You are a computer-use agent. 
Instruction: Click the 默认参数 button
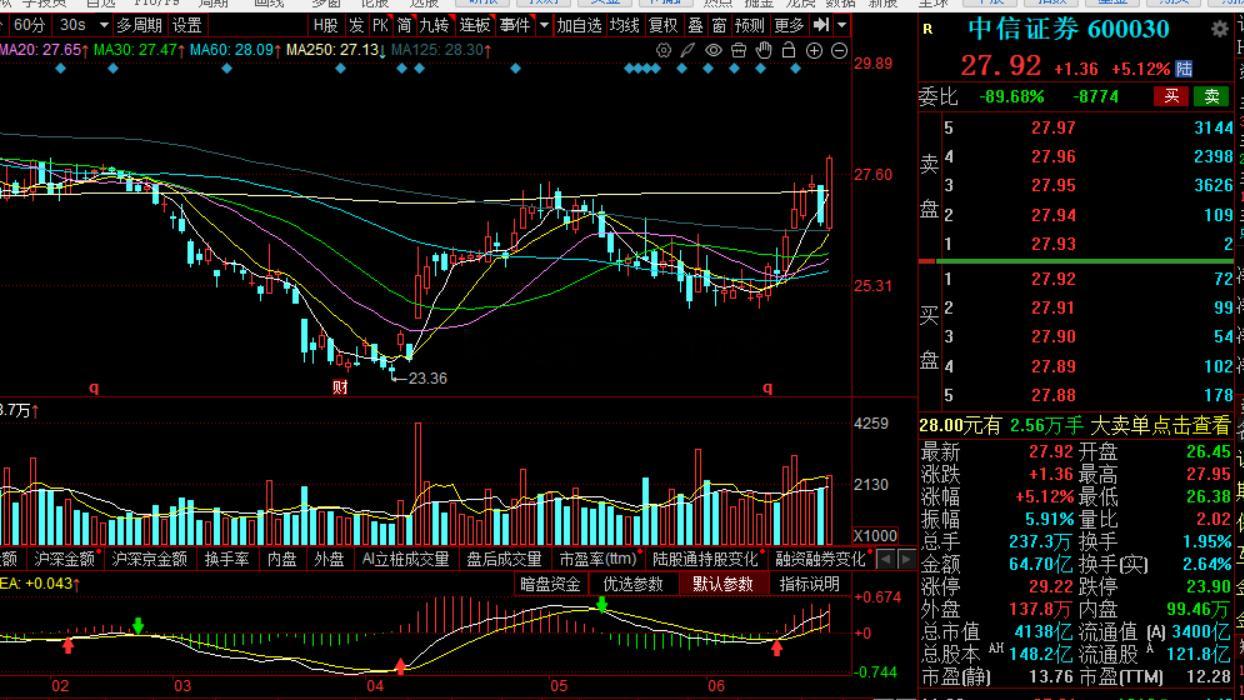[723, 584]
